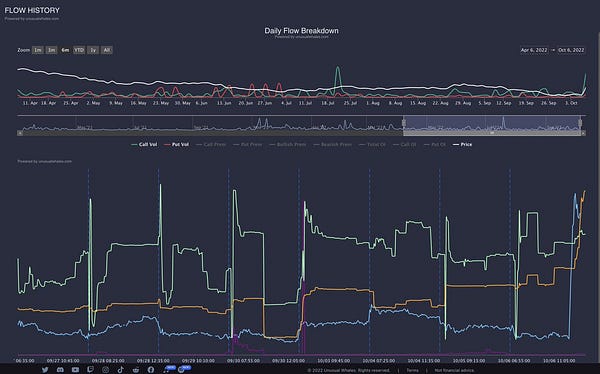
Task: Open the Discord footer icon
Action: (60, 370)
